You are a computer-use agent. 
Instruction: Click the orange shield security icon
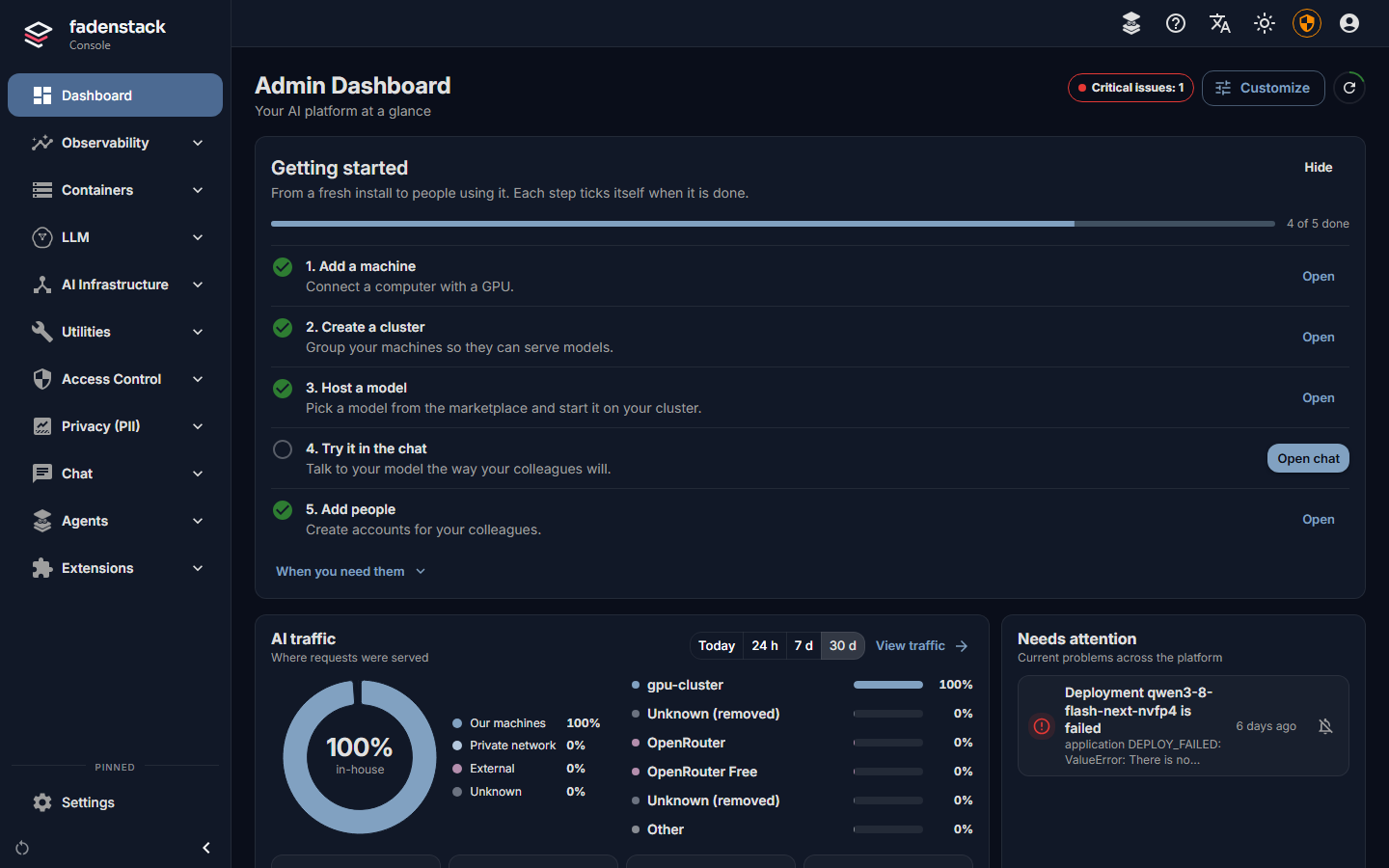(1307, 23)
